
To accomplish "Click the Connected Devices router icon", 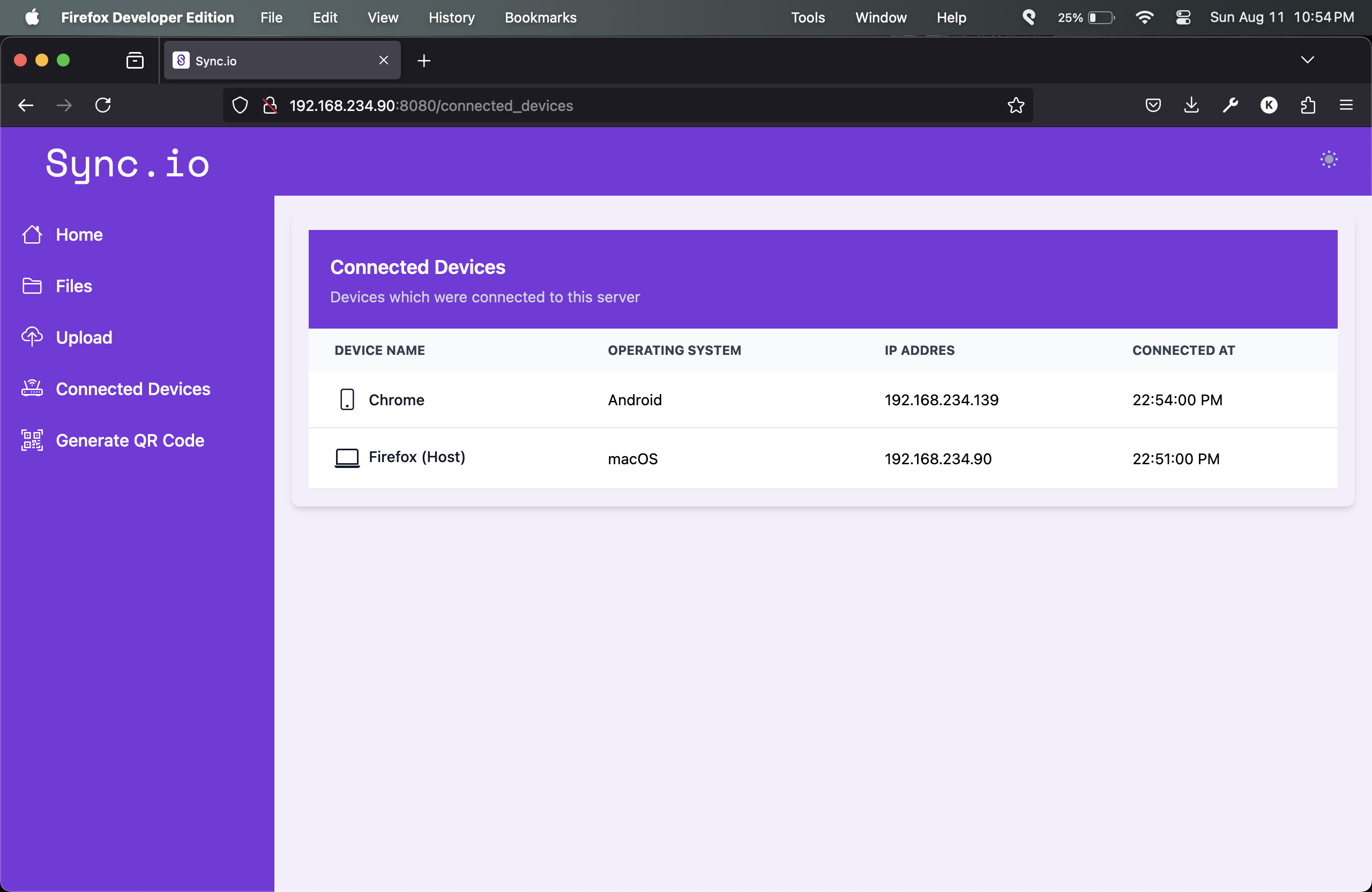I will coord(32,388).
